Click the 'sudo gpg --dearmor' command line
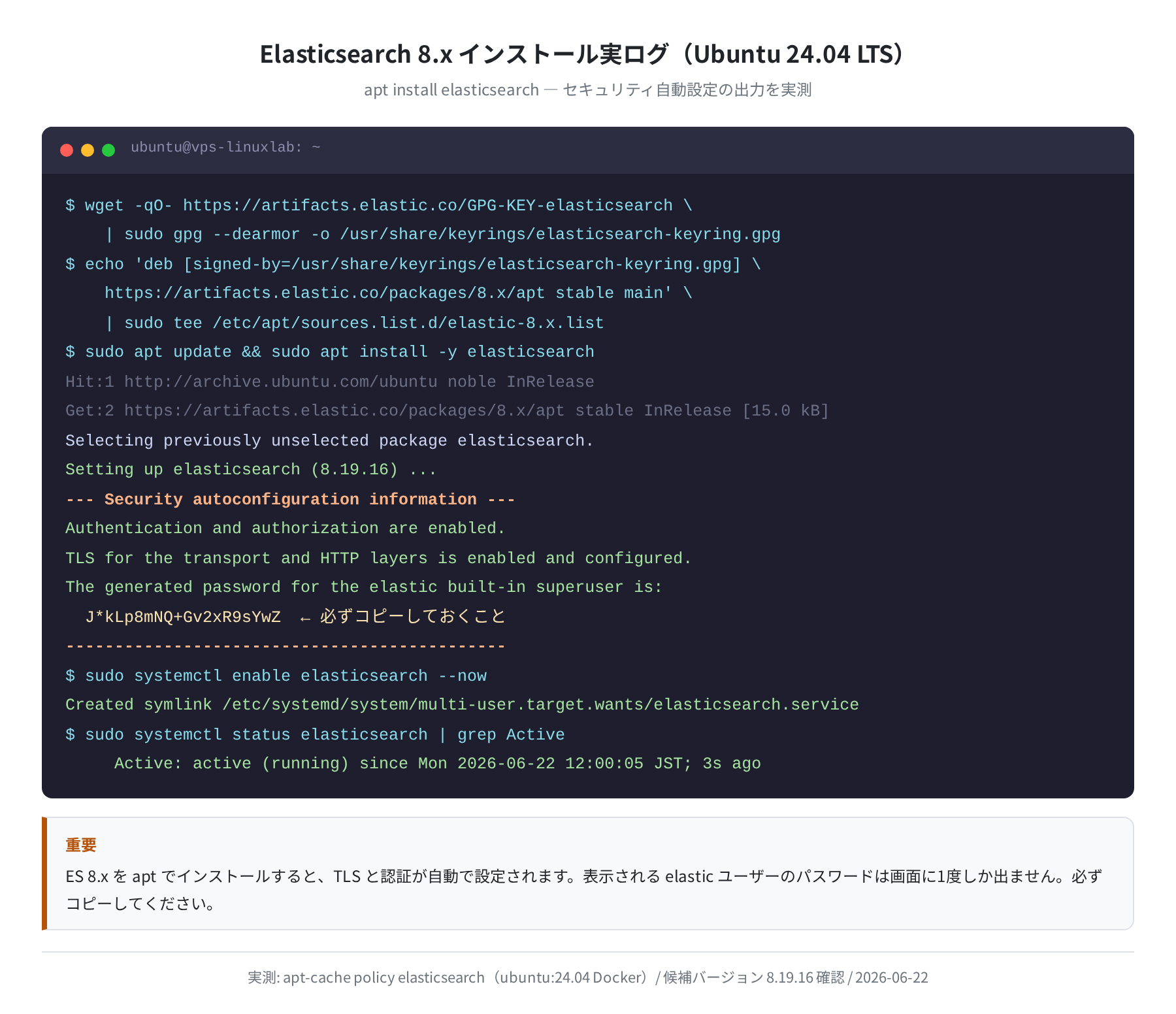This screenshot has width=1176, height=1014. 443,234
